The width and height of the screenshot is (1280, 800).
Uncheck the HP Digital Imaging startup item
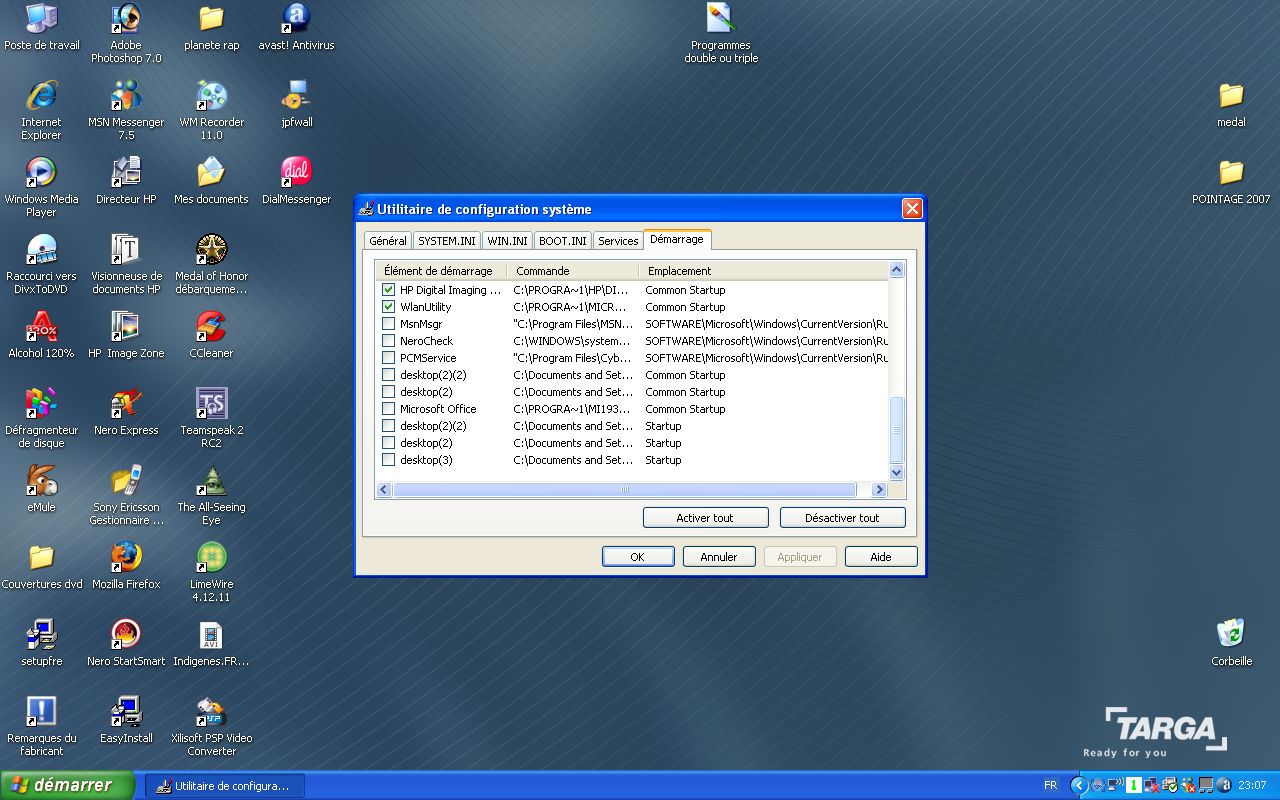pos(389,290)
